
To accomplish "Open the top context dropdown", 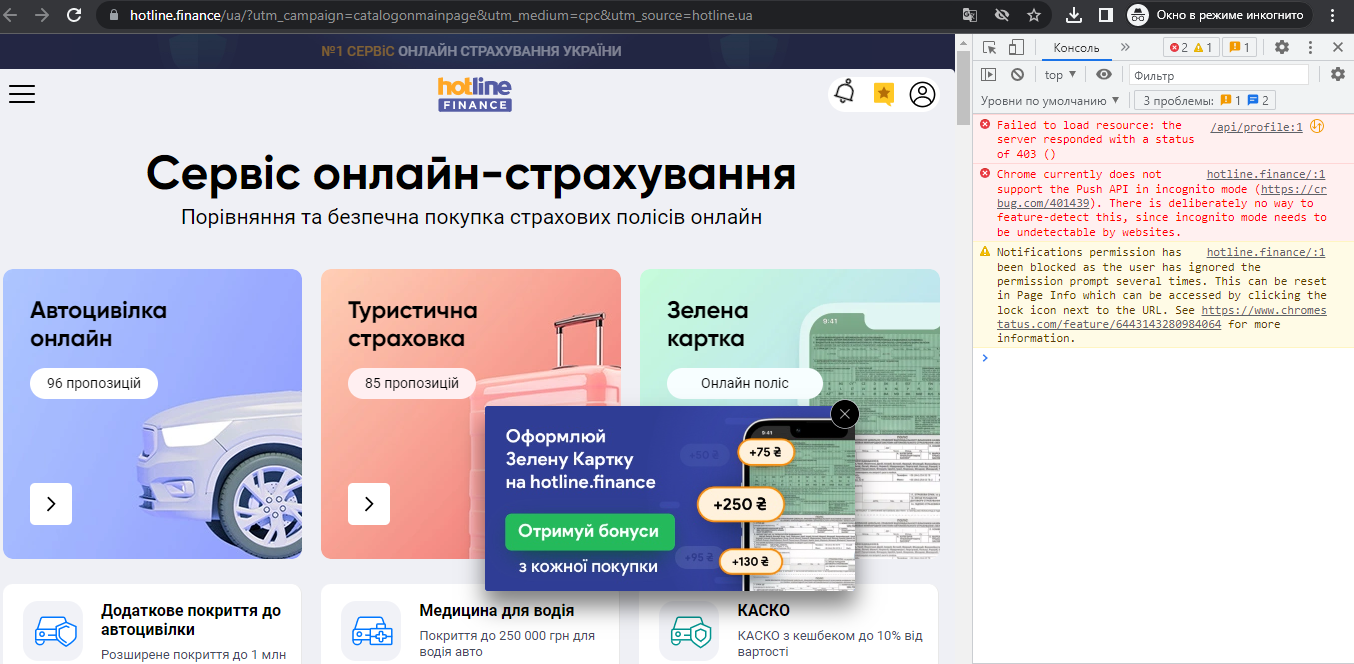I will click(x=1060, y=75).
